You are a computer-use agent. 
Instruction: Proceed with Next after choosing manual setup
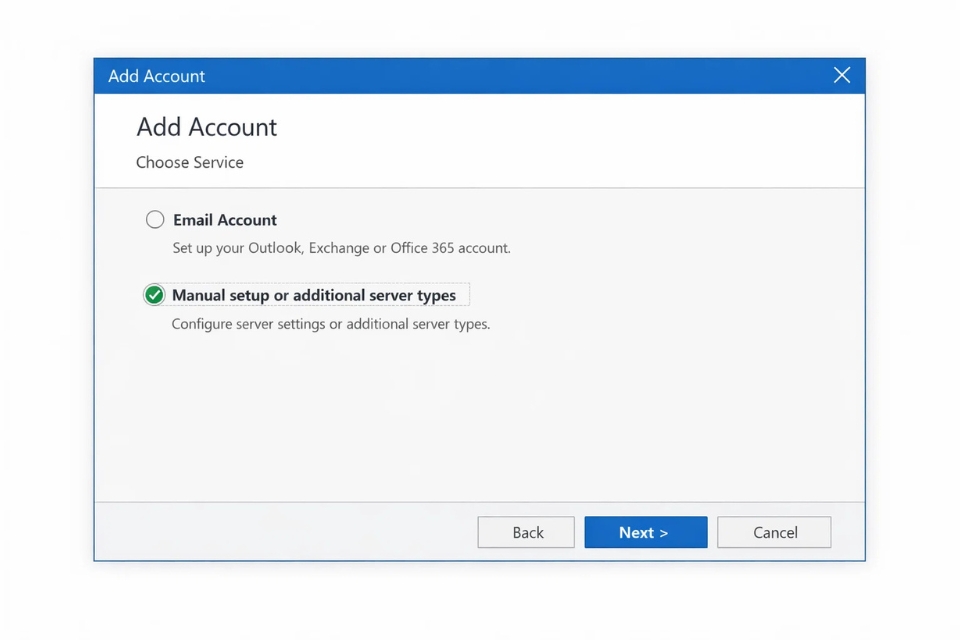tap(645, 532)
